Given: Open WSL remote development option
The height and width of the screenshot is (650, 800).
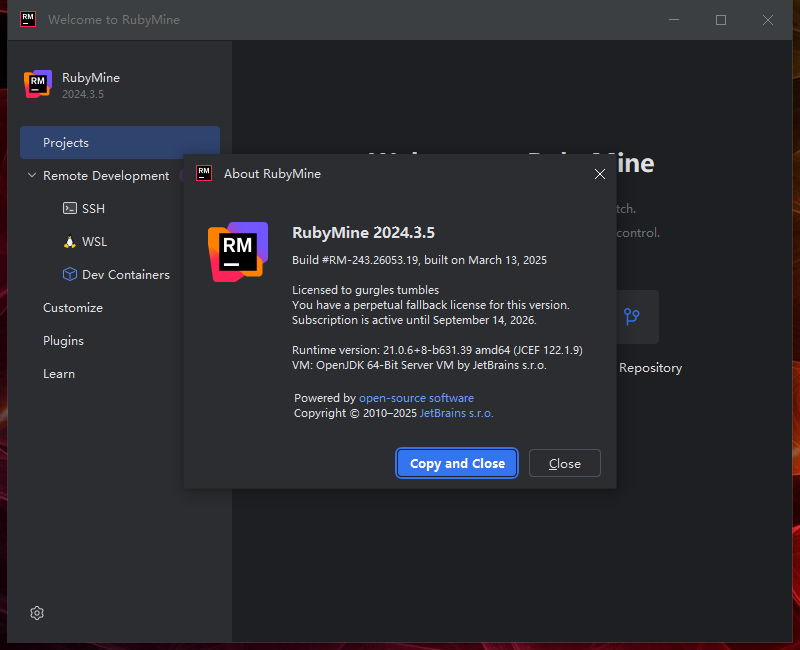Looking at the screenshot, I should 94,241.
